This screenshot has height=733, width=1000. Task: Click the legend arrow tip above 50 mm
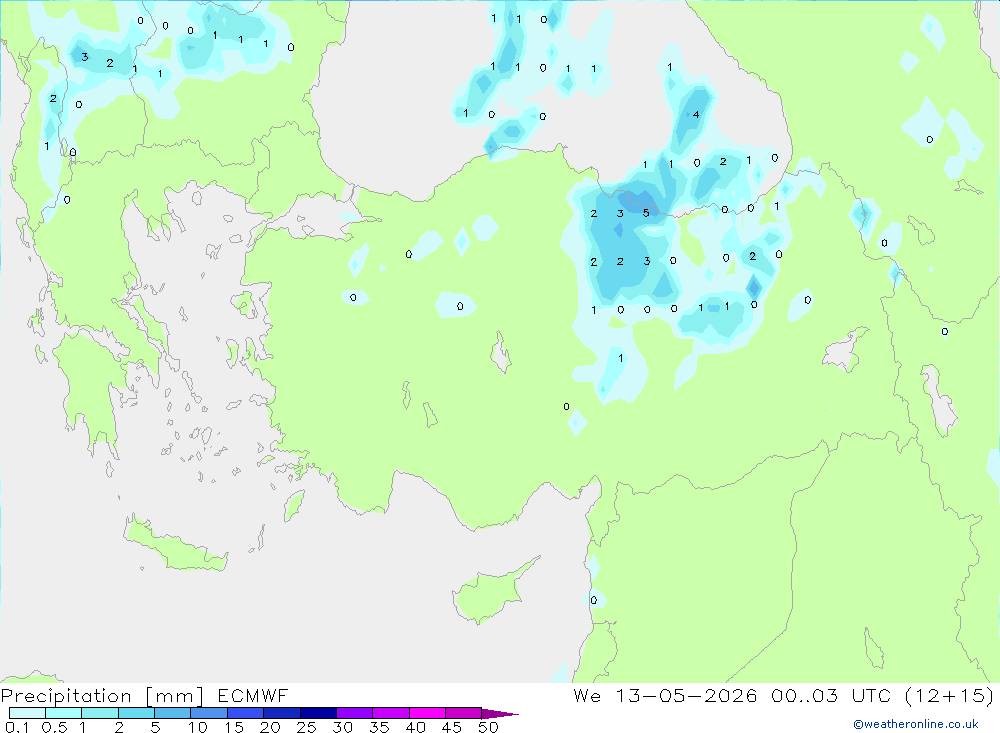click(x=500, y=714)
